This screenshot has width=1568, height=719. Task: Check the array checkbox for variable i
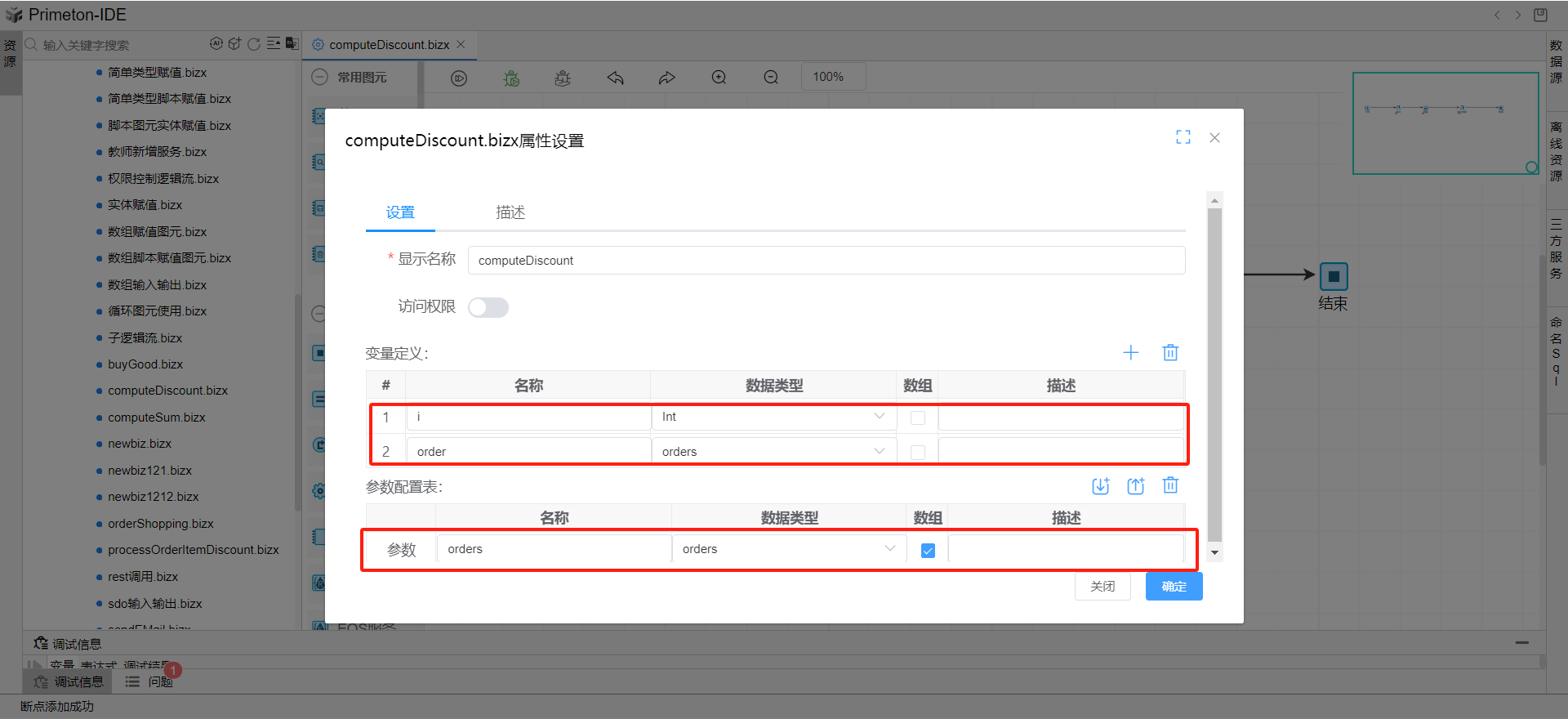click(918, 418)
